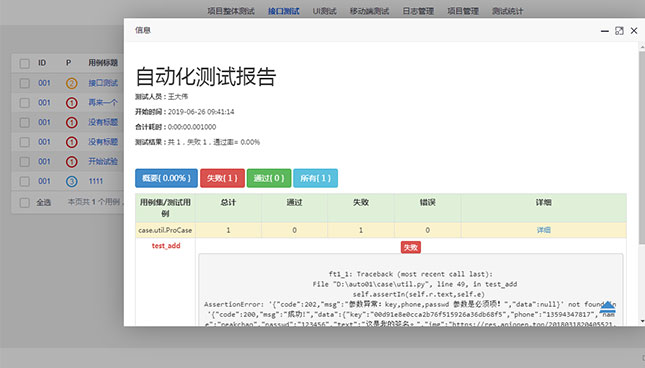This screenshot has width=645, height=368.
Task: Open the 再来一个 case link
Action: (103, 102)
